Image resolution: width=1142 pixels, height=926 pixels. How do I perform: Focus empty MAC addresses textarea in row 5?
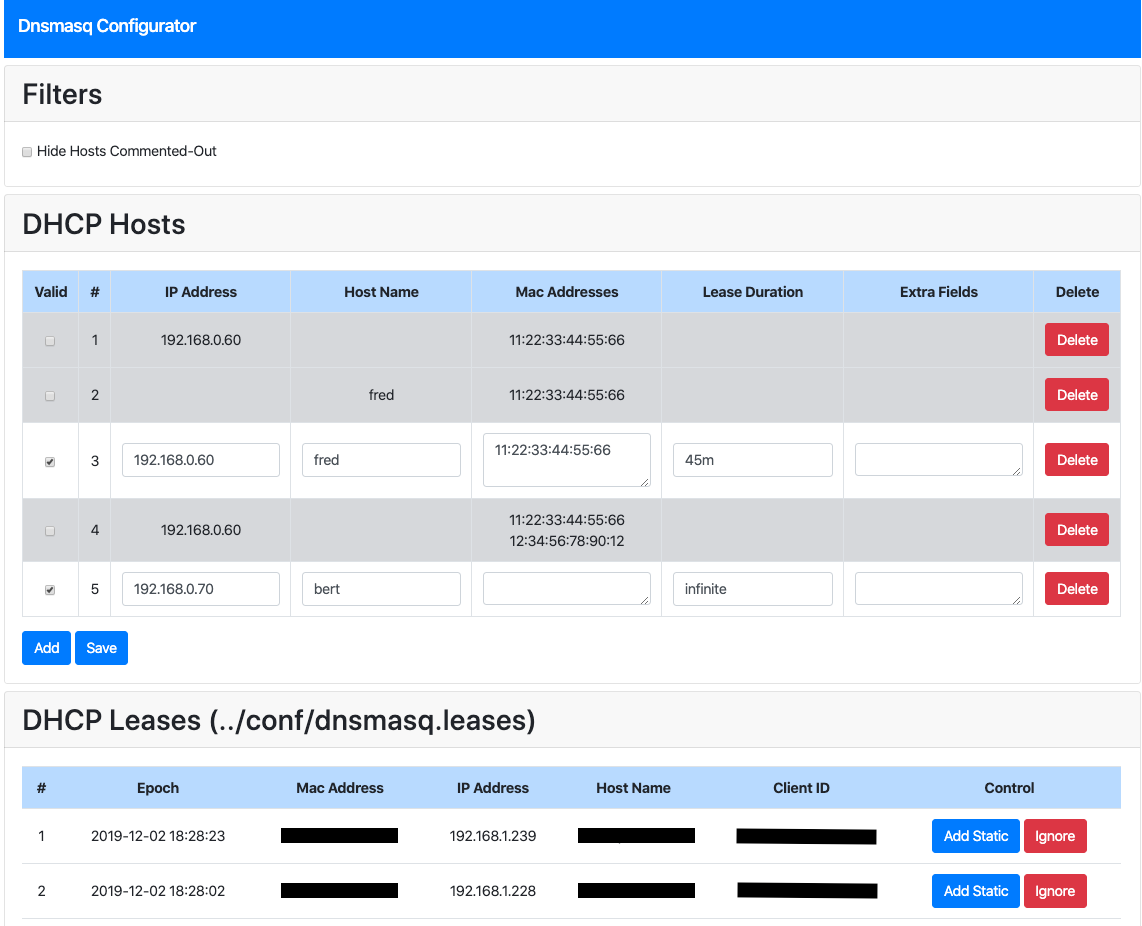click(567, 589)
